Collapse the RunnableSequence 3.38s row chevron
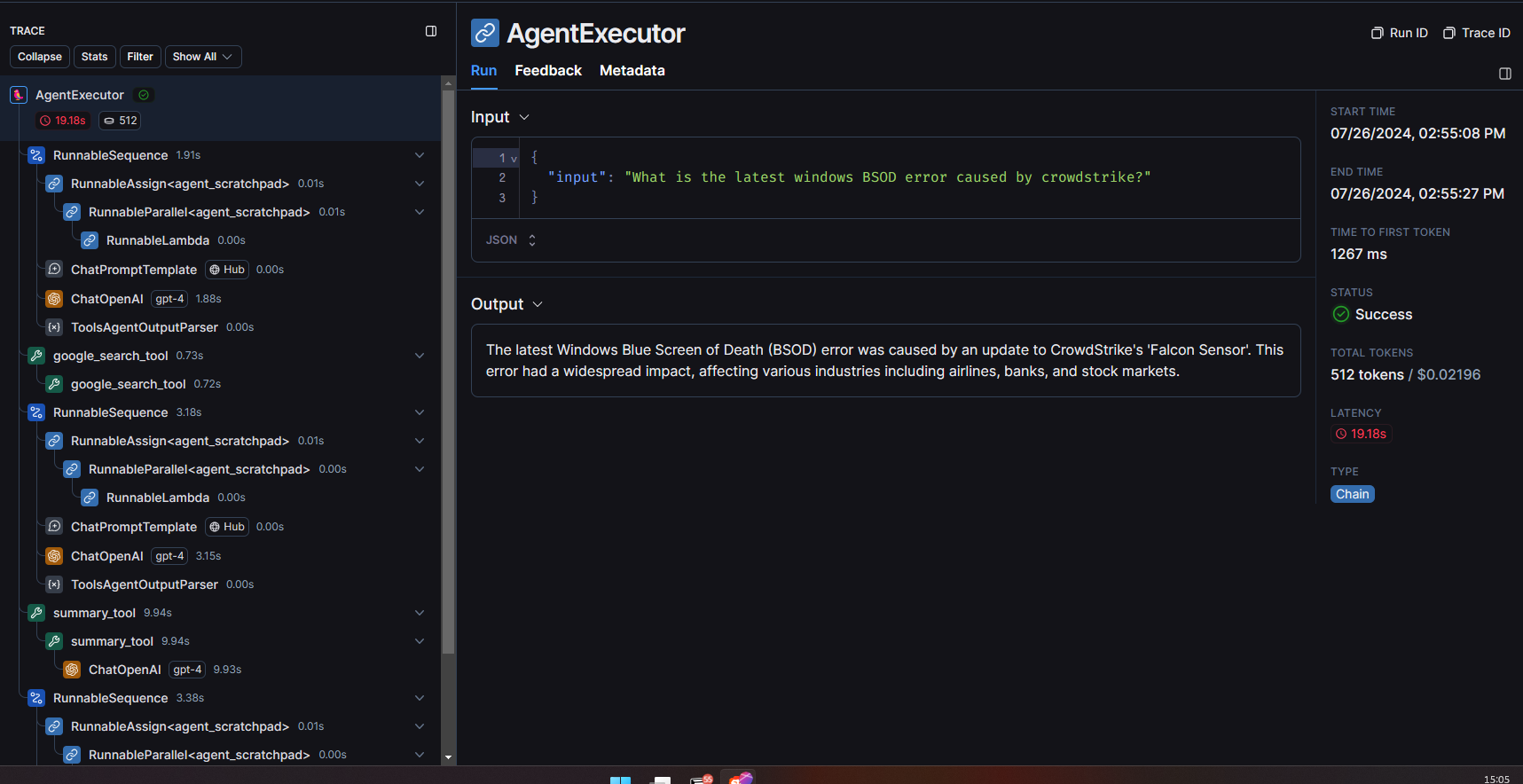The width and height of the screenshot is (1523, 784). (x=420, y=698)
